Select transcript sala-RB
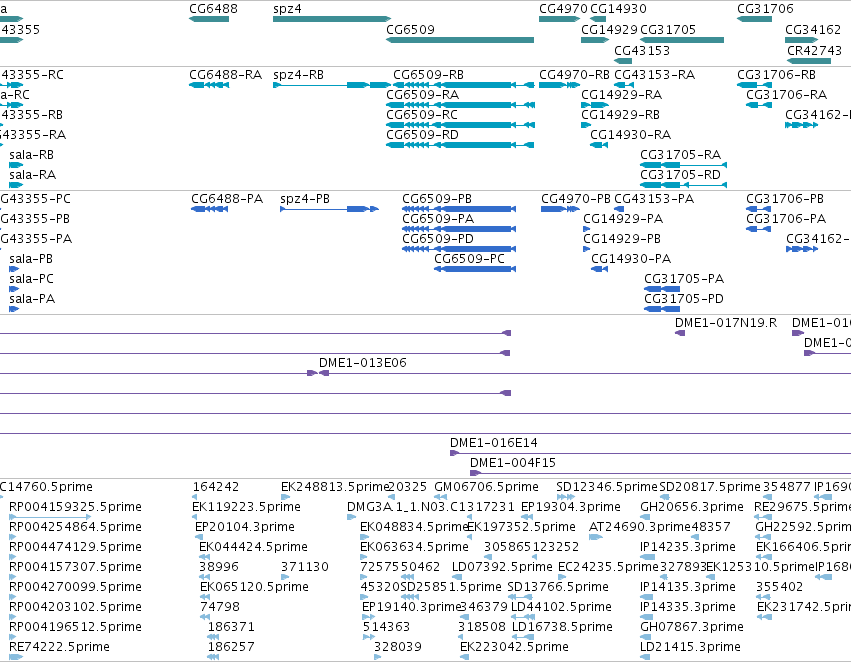 pyautogui.click(x=31, y=155)
